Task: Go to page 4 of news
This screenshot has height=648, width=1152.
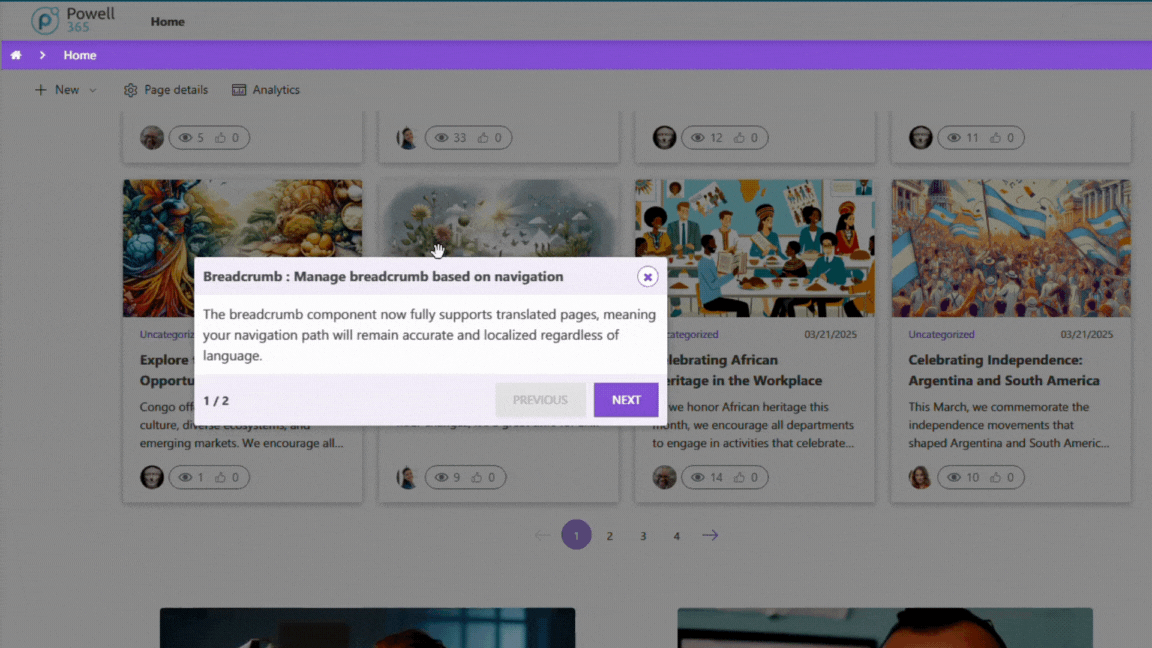Action: click(677, 536)
